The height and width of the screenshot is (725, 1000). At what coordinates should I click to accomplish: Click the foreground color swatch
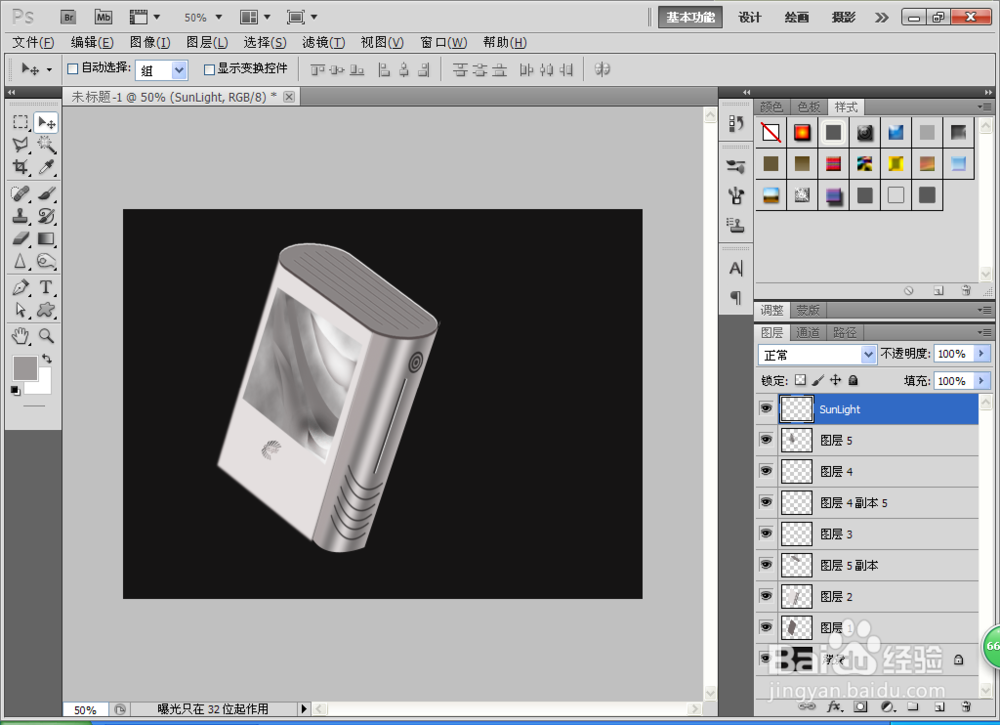[24, 369]
